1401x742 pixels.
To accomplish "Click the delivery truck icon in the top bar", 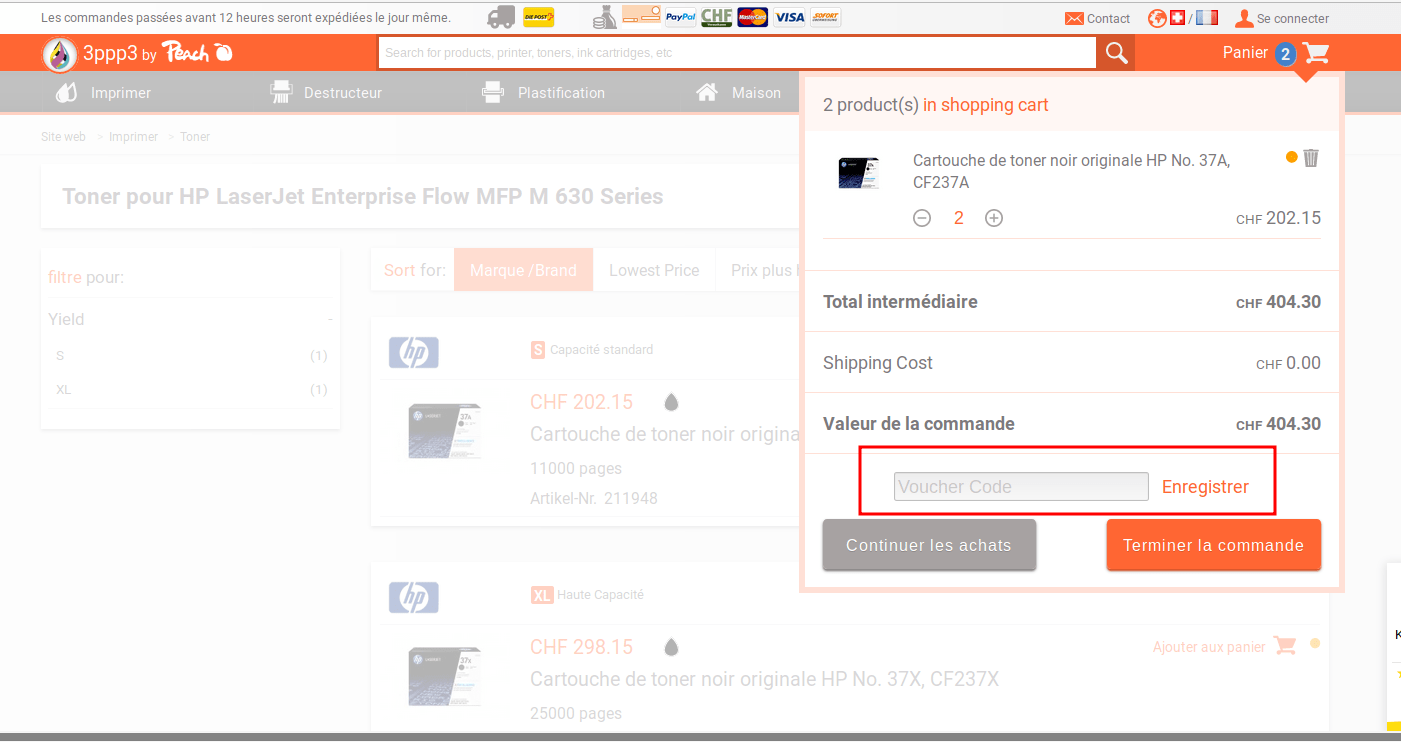I will click(x=500, y=17).
